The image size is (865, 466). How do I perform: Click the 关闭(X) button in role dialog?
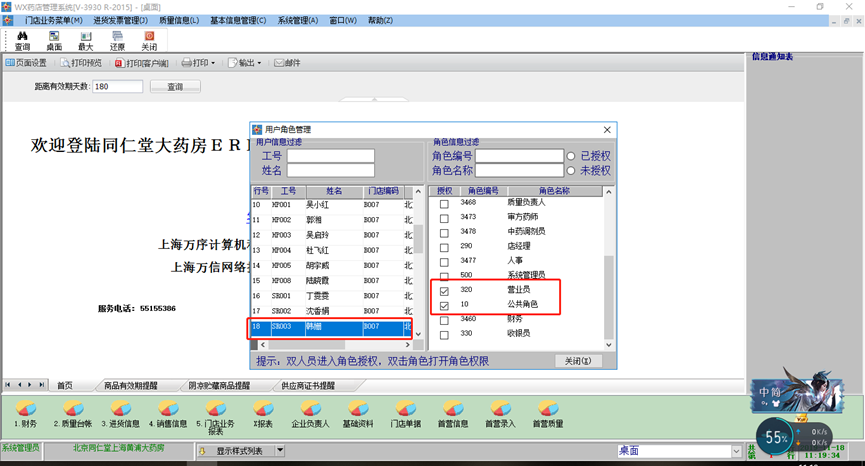click(578, 361)
